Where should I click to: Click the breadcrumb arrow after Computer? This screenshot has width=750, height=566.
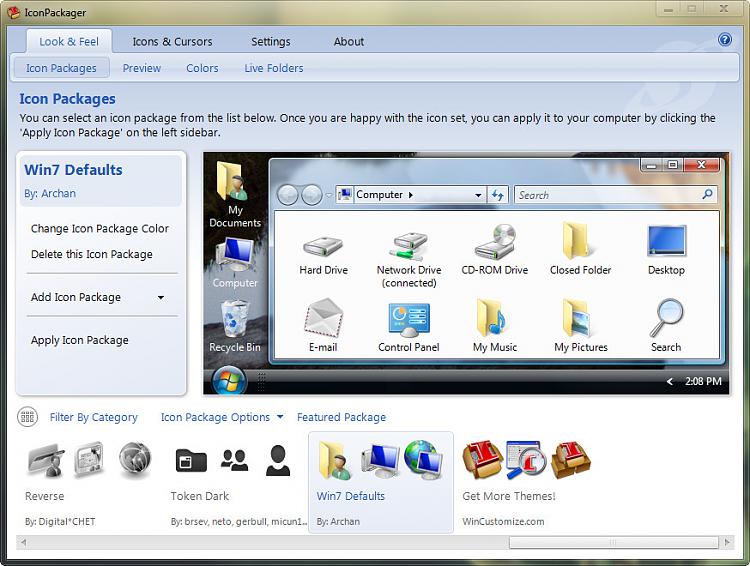pyautogui.click(x=410, y=195)
